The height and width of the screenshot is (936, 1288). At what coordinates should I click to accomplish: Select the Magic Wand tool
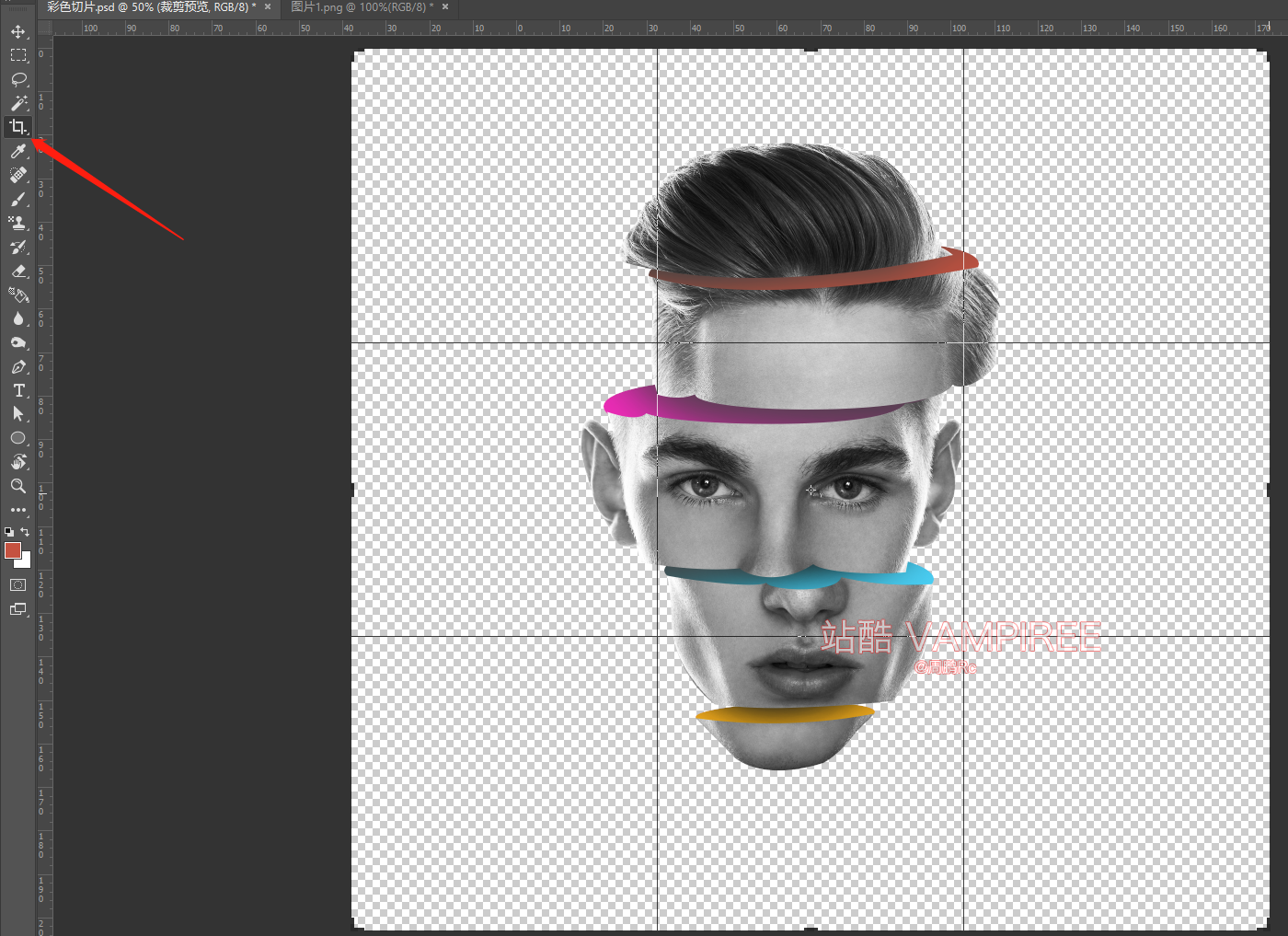tap(17, 103)
